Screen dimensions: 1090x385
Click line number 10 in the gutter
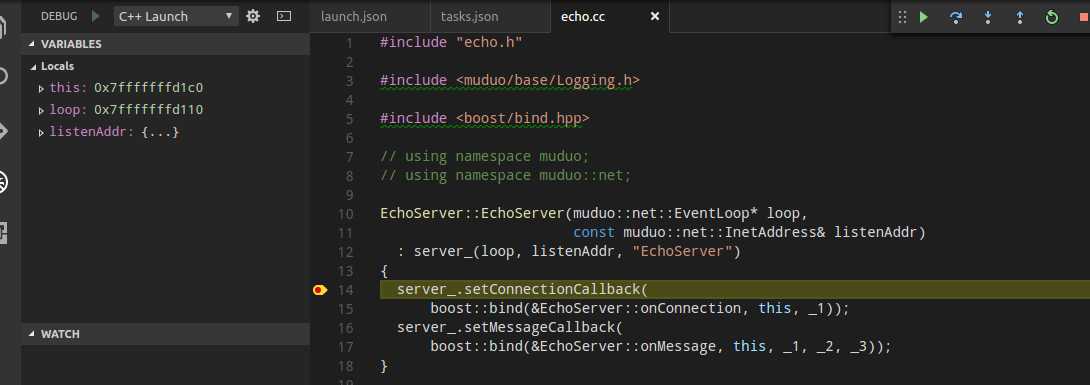pyautogui.click(x=345, y=213)
